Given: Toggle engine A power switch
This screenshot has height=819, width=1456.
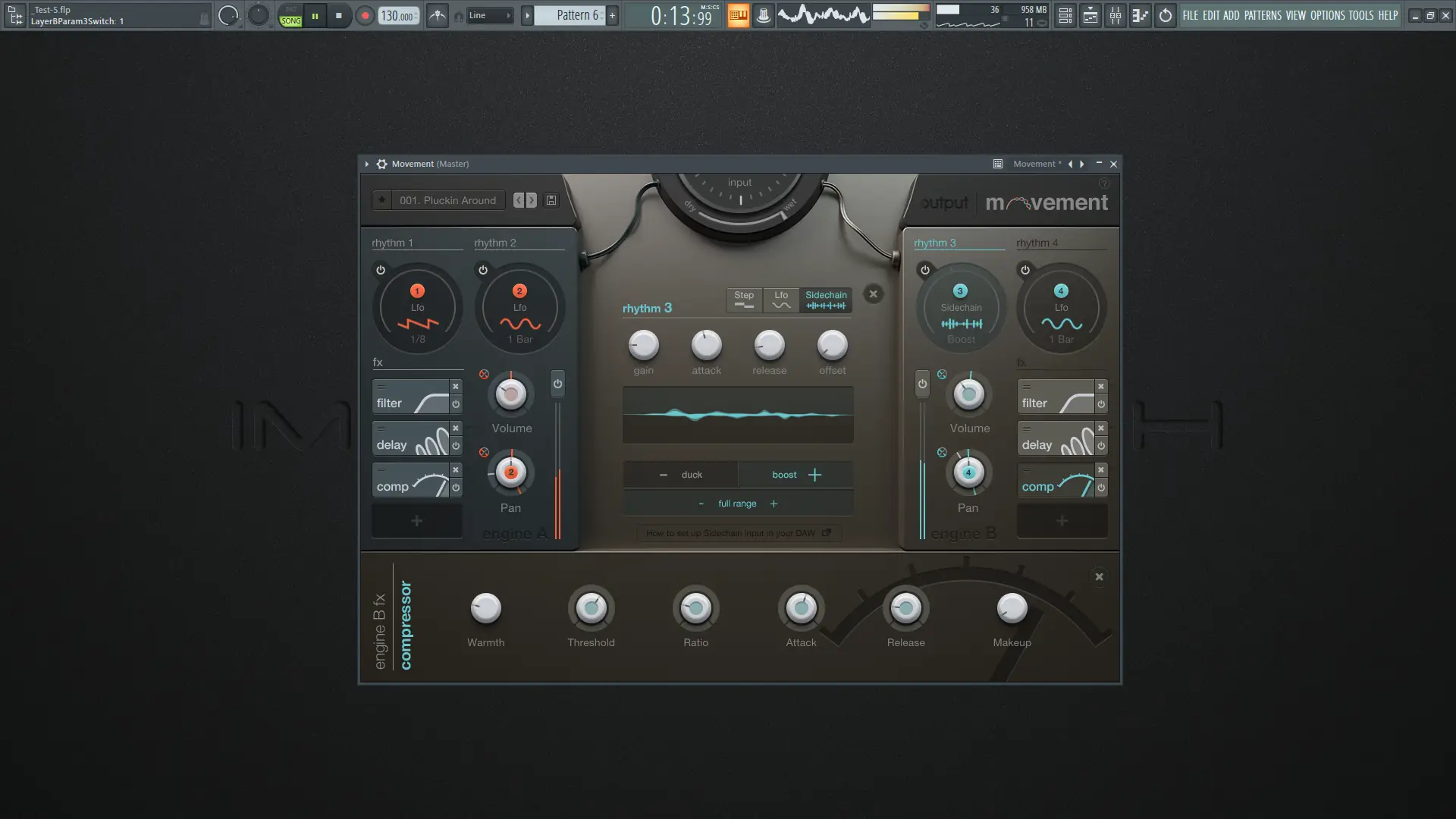Looking at the screenshot, I should [557, 384].
